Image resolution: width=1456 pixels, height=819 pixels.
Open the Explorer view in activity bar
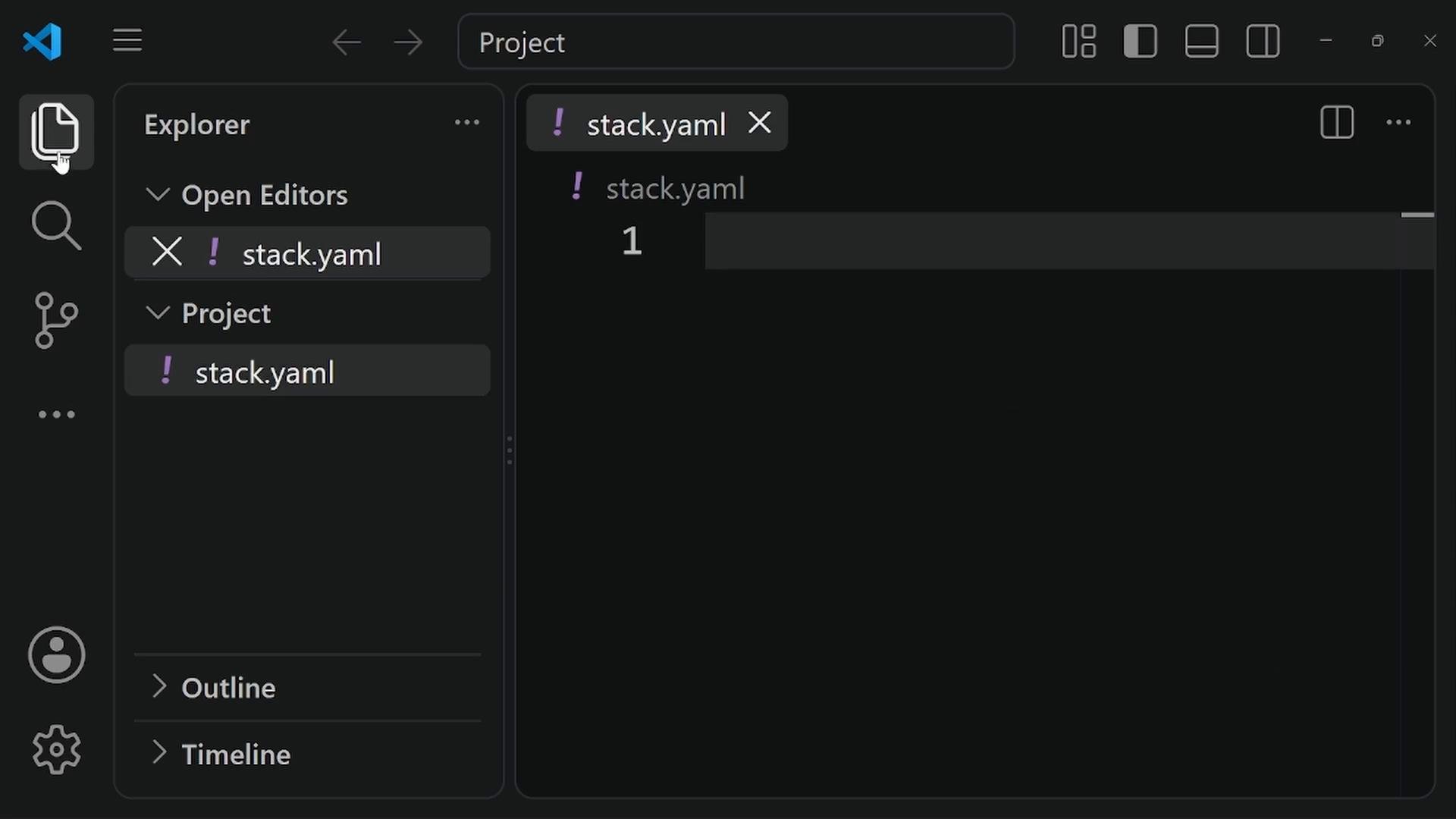tap(56, 132)
